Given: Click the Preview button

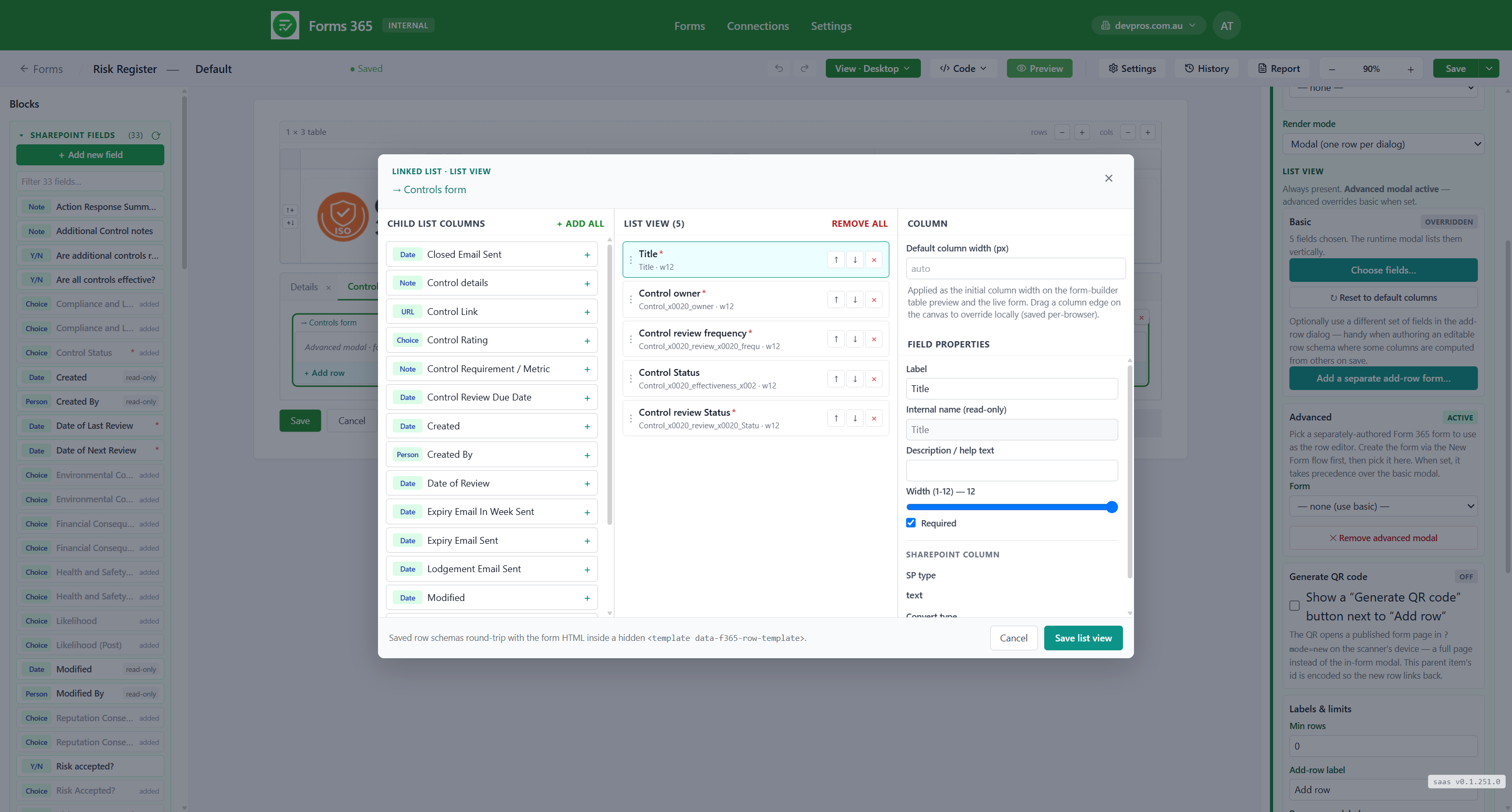Looking at the screenshot, I should pos(1039,69).
